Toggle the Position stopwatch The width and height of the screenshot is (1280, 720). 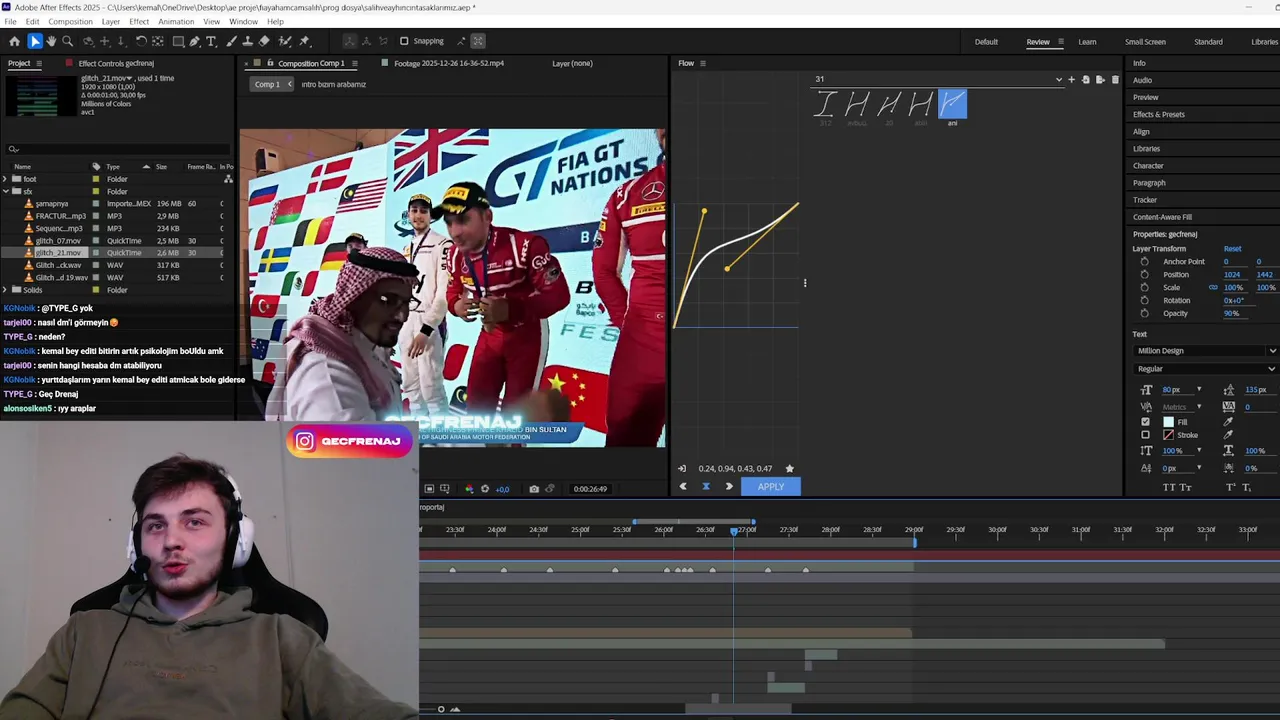tap(1145, 274)
